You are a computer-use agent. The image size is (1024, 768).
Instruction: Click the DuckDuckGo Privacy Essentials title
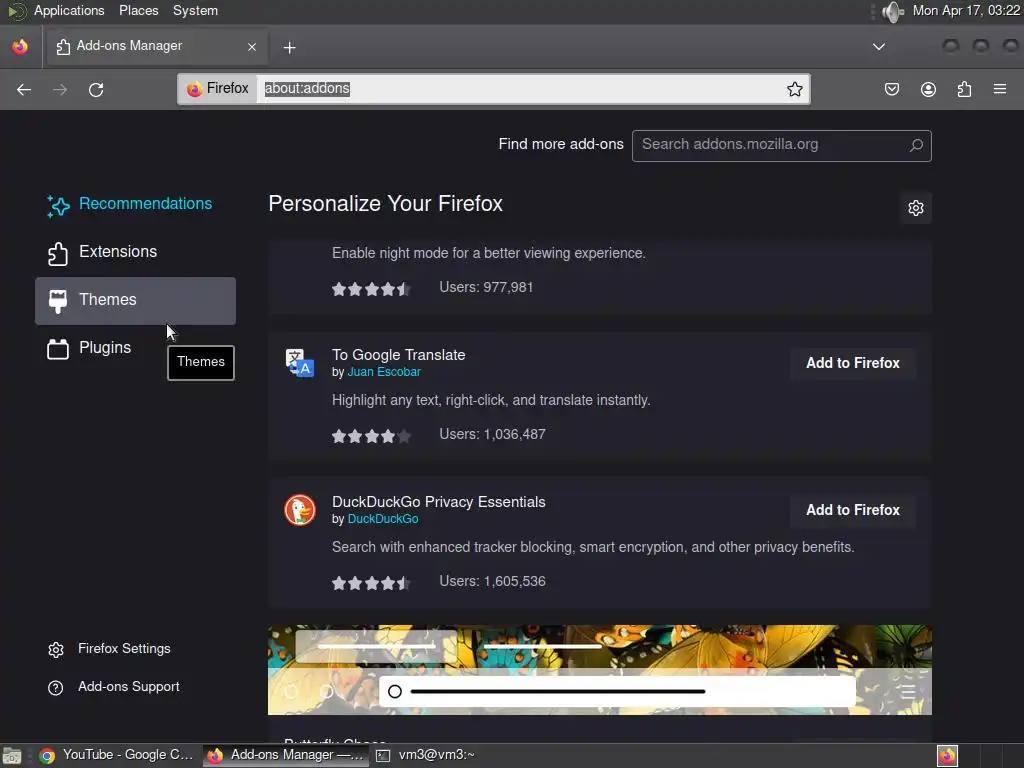coord(438,502)
